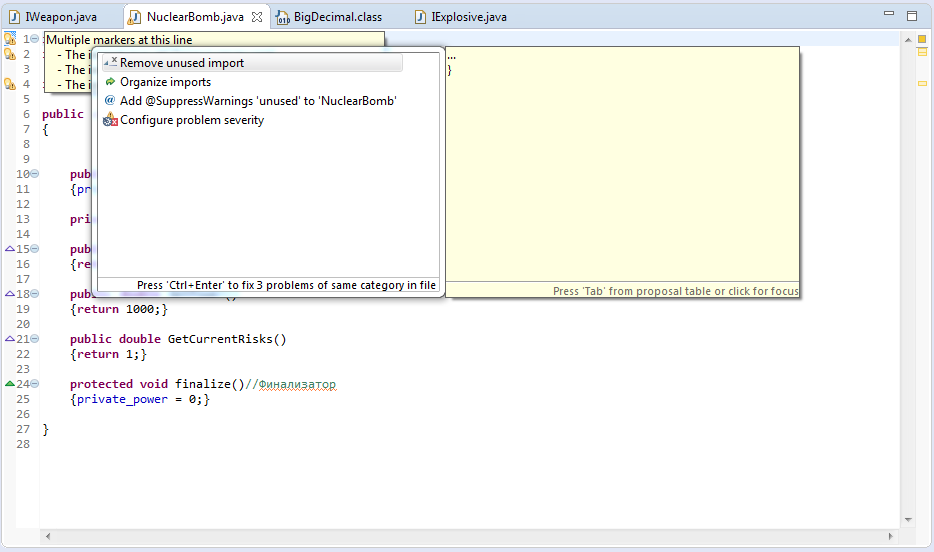Viewport: 934px width, 552px height.
Task: Collapse the method fold at line 15
Action: (35, 249)
